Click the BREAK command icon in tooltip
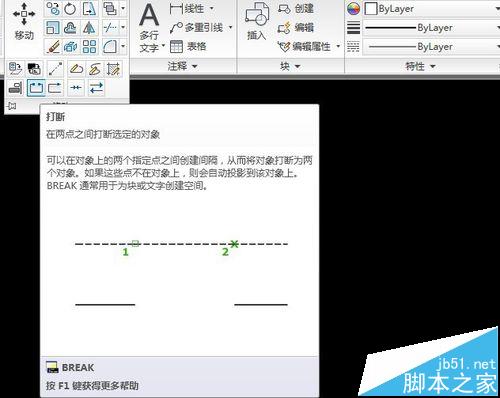This screenshot has height=398, width=500. (52, 367)
